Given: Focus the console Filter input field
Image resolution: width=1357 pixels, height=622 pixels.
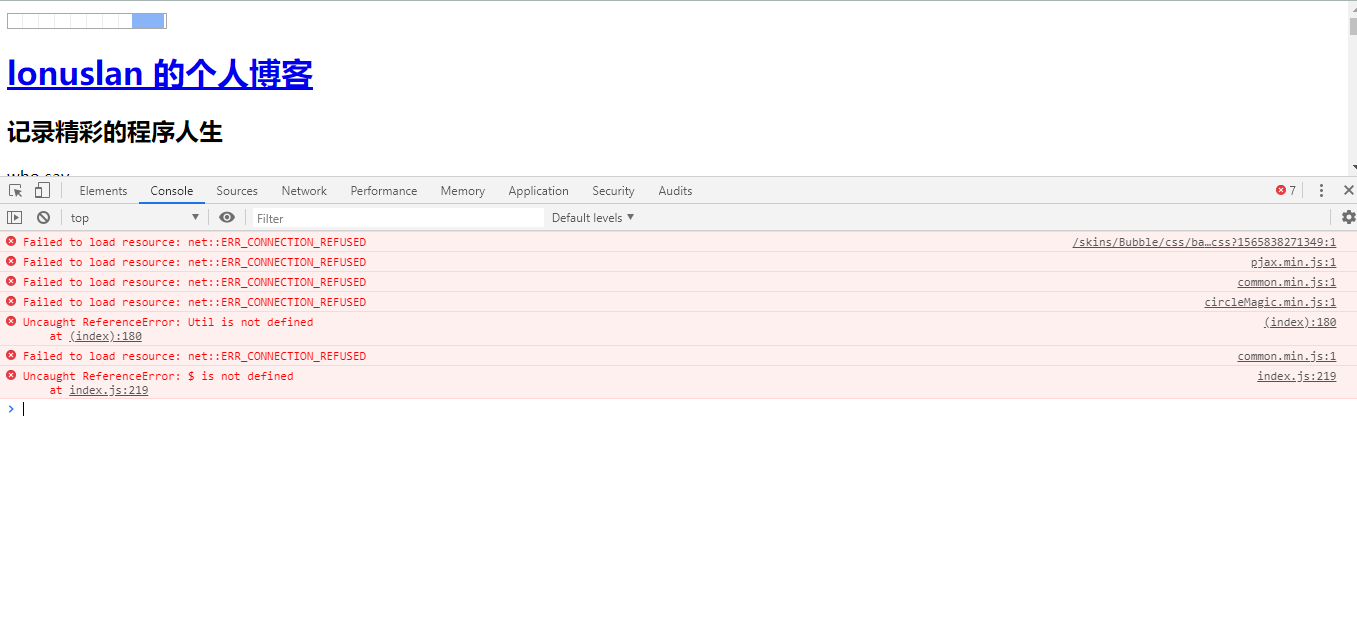Looking at the screenshot, I should [397, 218].
